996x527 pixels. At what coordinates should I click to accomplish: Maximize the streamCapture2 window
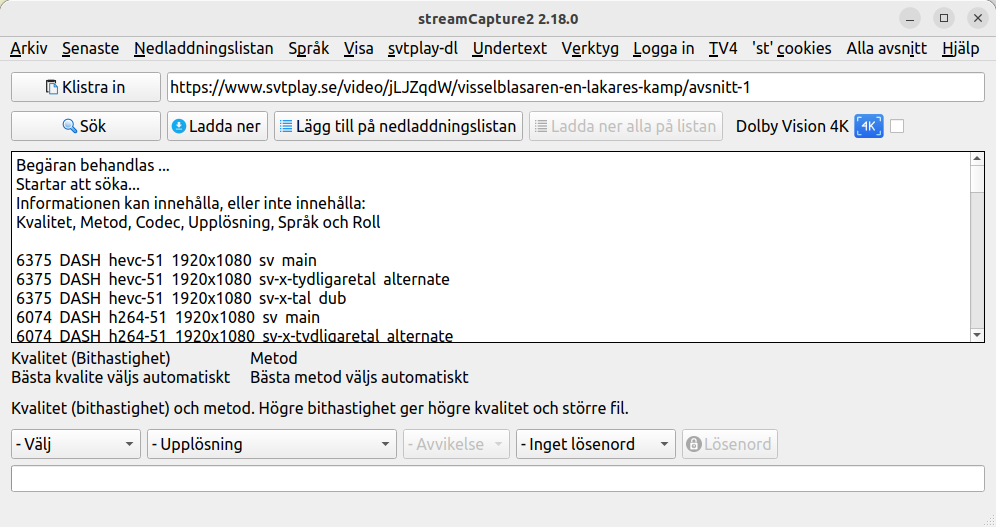[944, 18]
